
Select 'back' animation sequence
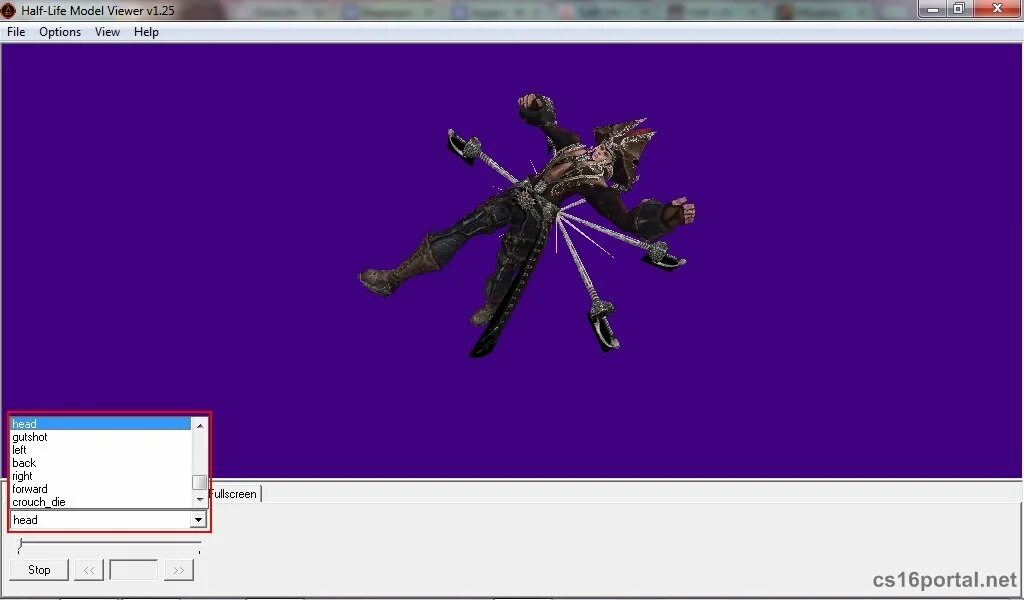[x=101, y=463]
